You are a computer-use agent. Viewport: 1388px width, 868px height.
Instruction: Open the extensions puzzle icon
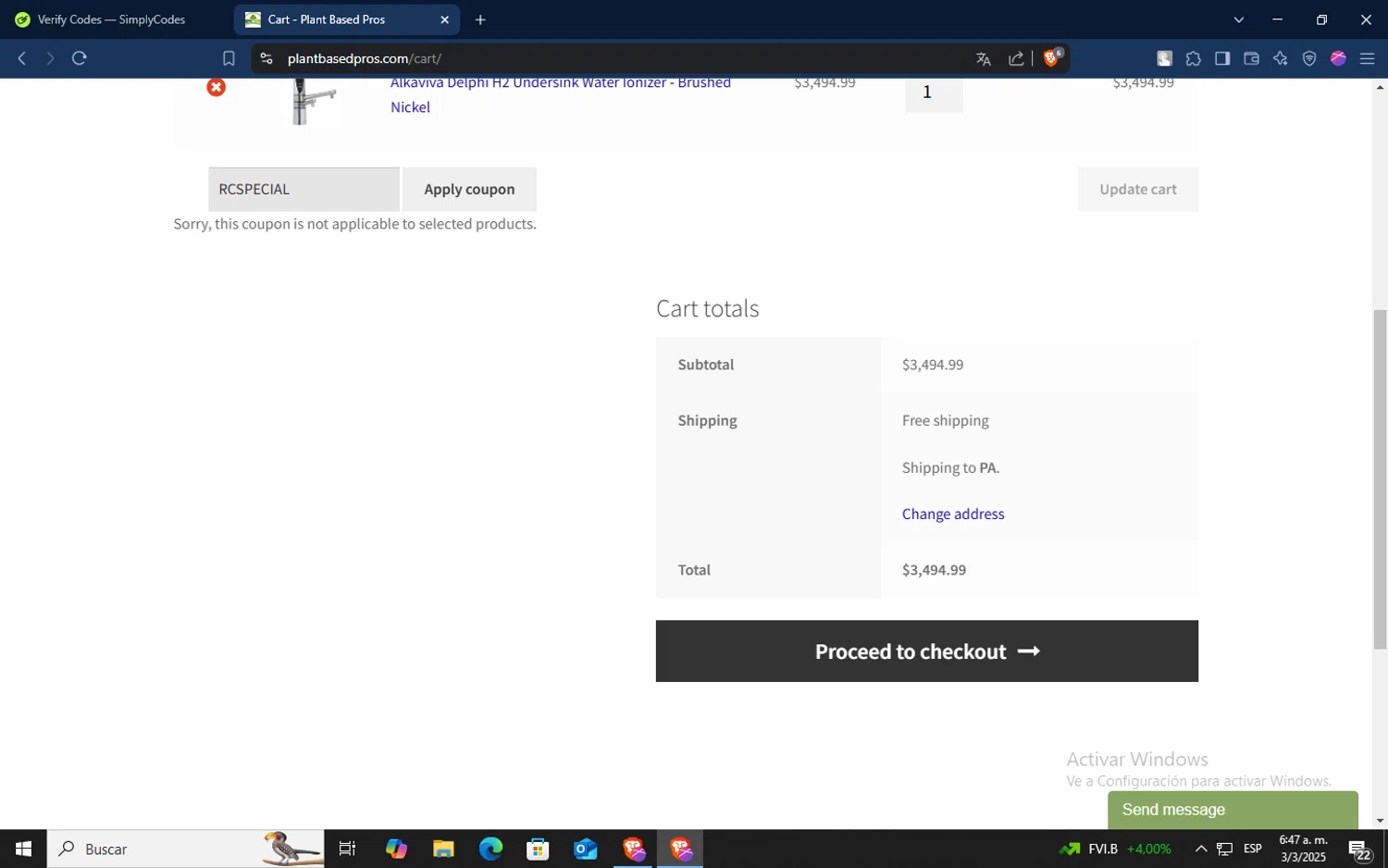[x=1194, y=58]
